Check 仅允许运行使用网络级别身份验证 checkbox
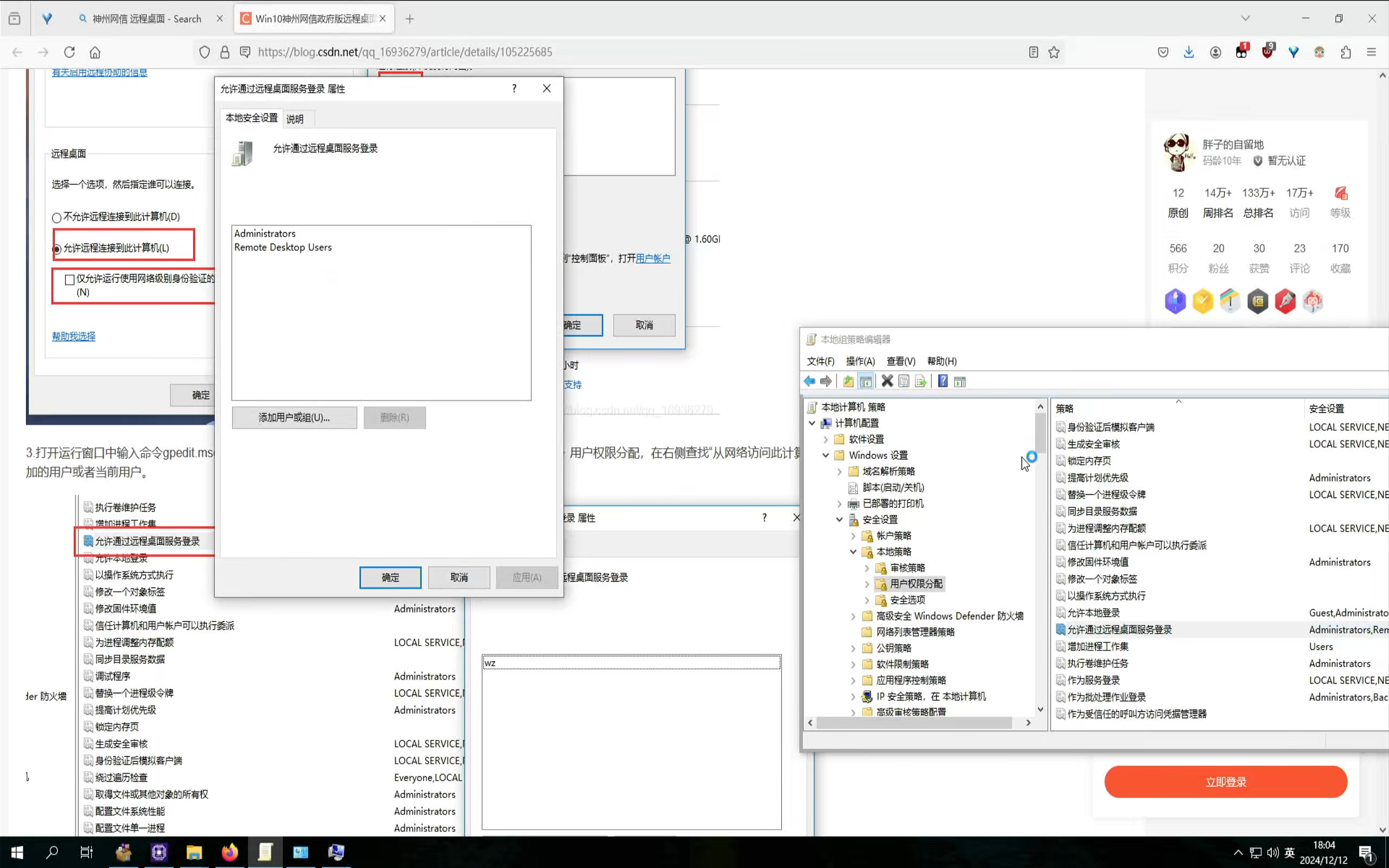 [x=69, y=279]
